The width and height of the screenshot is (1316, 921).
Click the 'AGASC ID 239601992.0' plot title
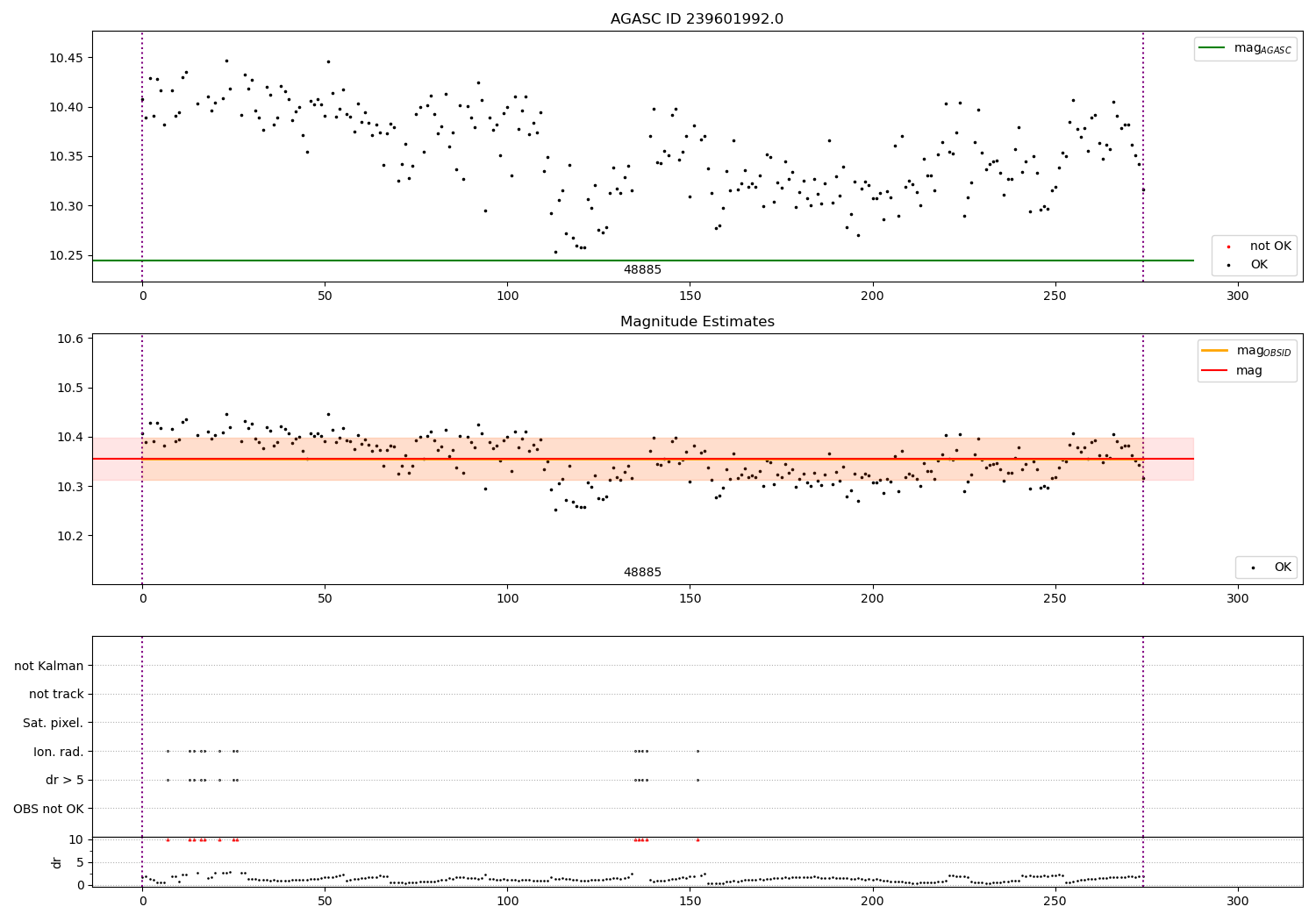click(x=697, y=19)
